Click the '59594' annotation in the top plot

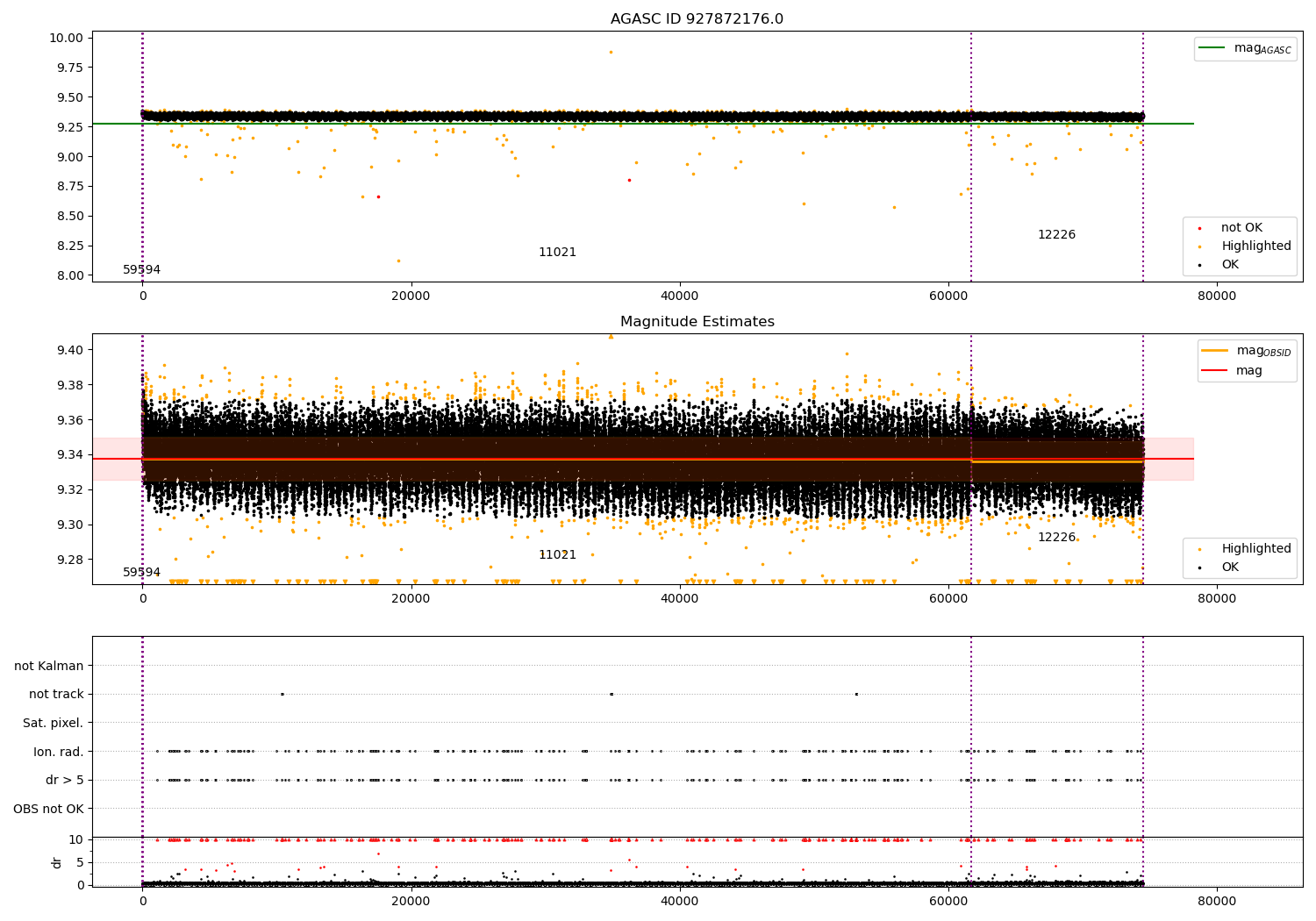coord(141,270)
